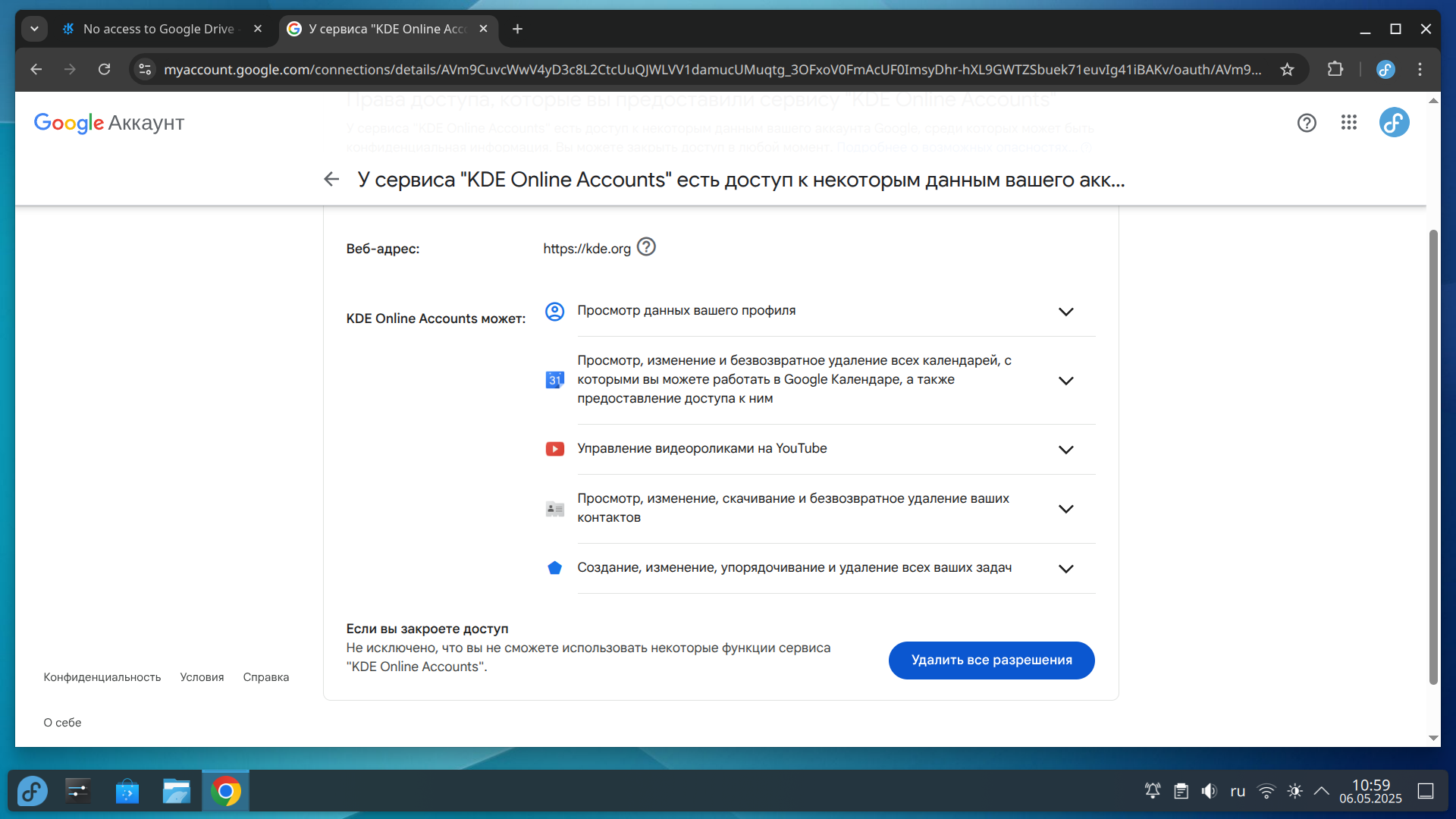Screen dimensions: 1456x819
Task: Close the No access to Google Drive tab
Action: click(258, 29)
